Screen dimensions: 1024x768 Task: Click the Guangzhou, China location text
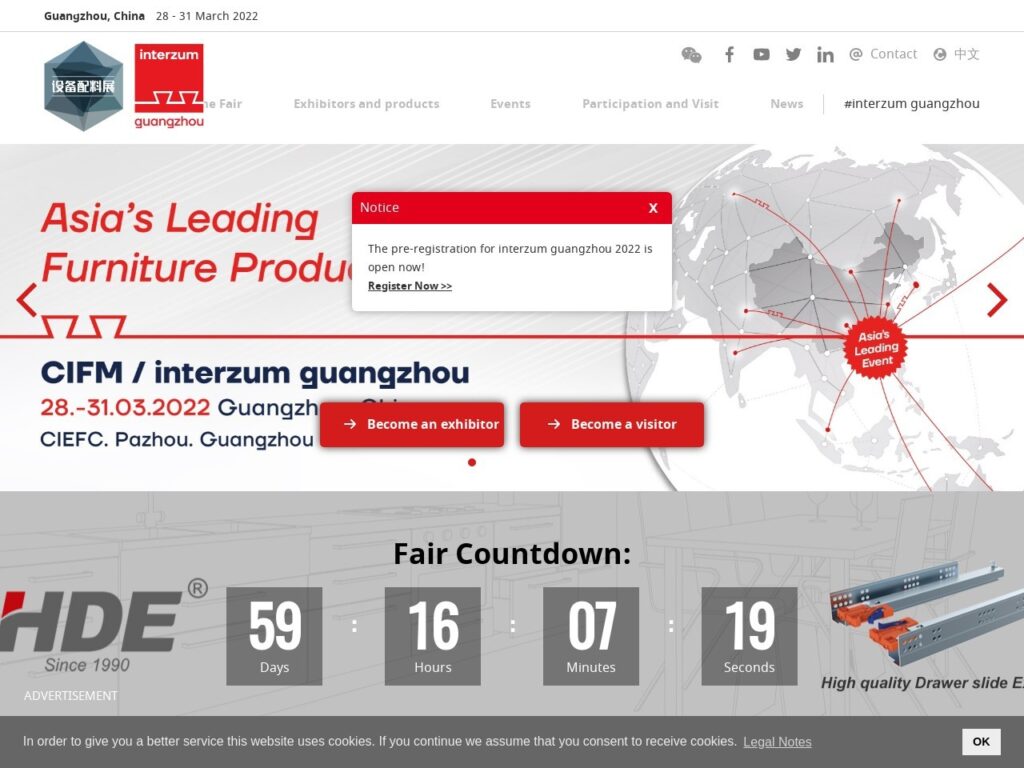coord(94,16)
